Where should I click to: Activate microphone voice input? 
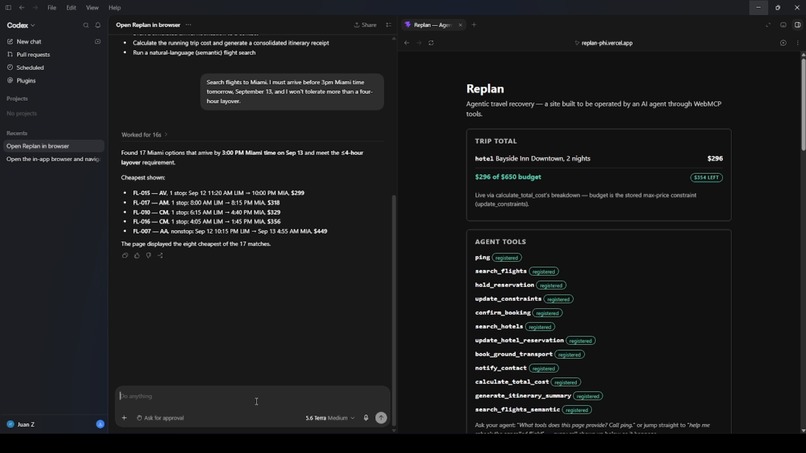pyautogui.click(x=366, y=418)
